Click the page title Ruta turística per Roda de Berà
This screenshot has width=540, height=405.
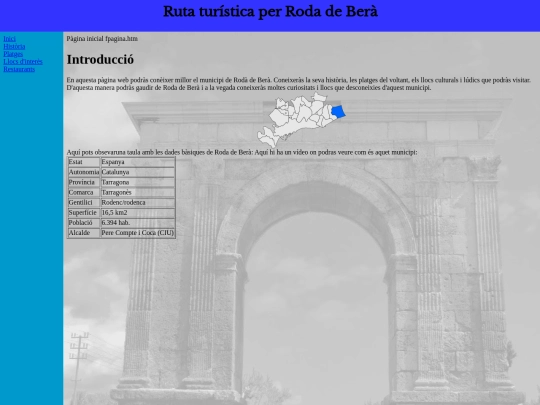tap(270, 11)
